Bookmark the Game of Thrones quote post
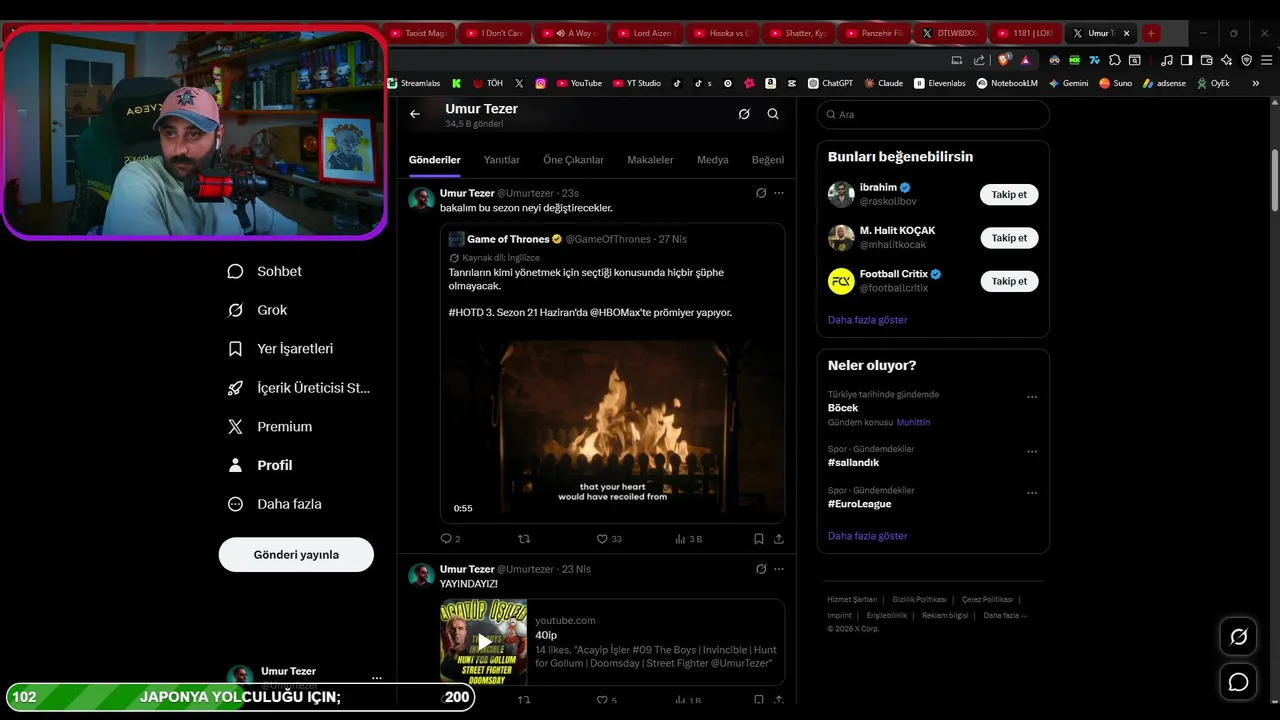 click(x=759, y=539)
